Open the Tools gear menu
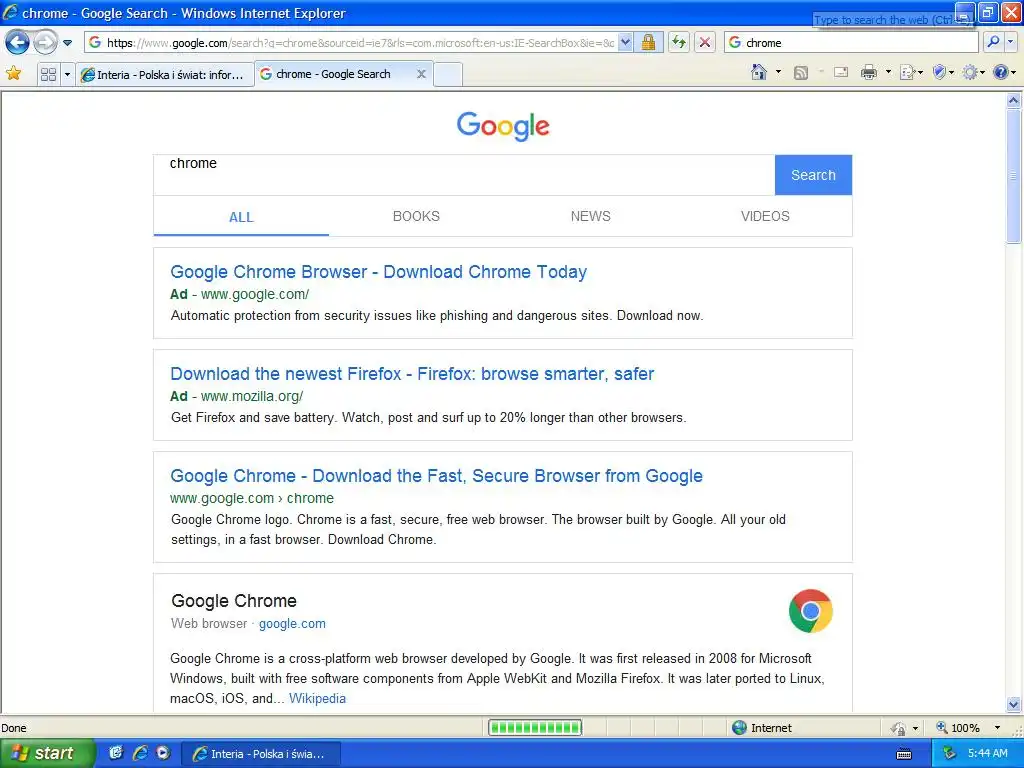 [x=973, y=72]
